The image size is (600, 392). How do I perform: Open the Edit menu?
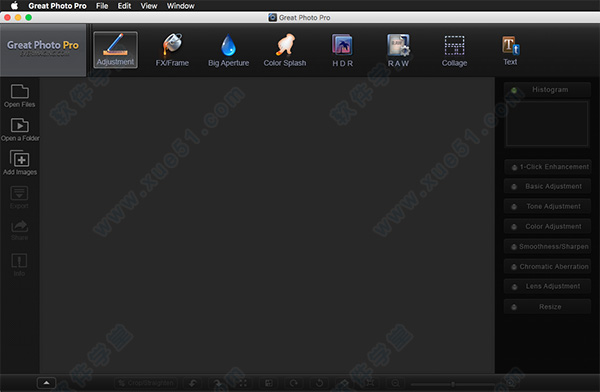124,6
